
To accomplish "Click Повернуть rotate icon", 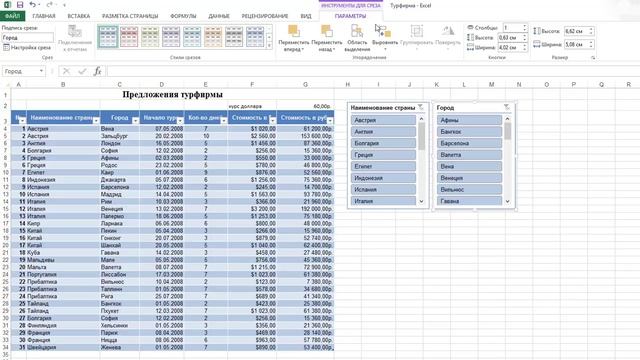I will coord(448,31).
